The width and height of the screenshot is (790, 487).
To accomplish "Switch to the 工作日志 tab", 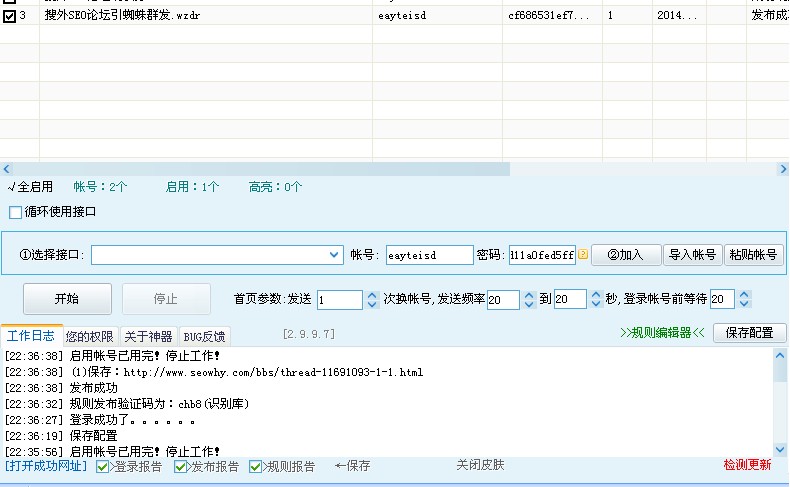I will click(31, 335).
